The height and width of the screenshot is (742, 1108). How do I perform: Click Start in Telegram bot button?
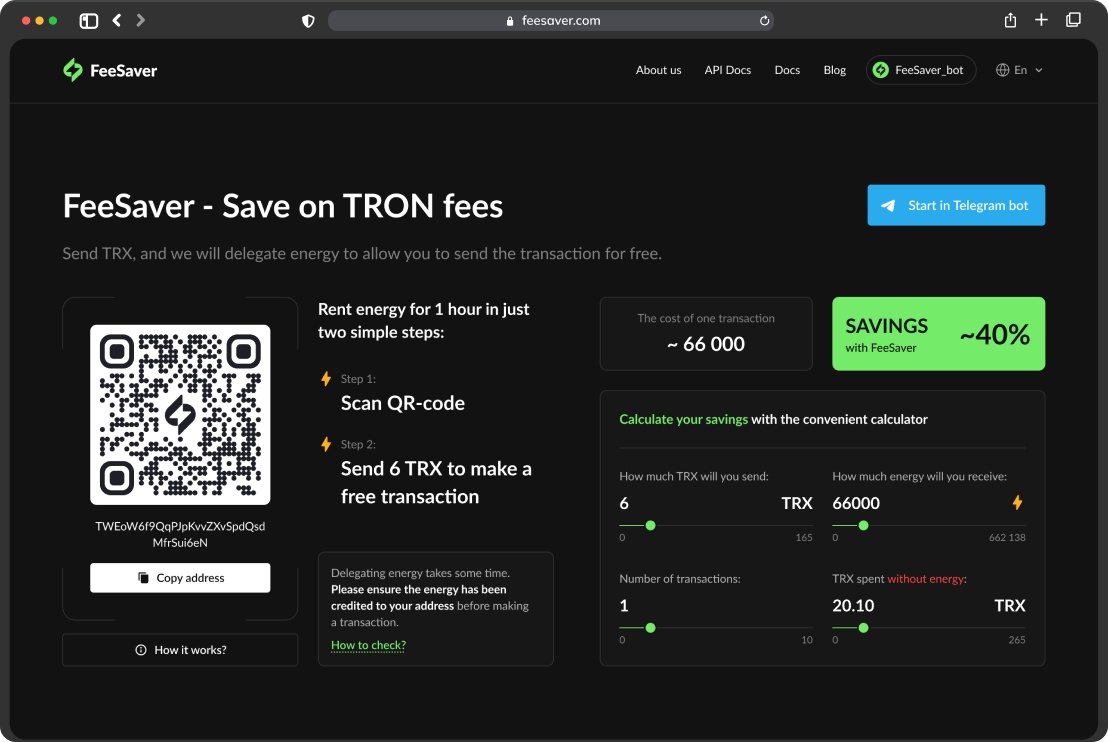point(956,205)
